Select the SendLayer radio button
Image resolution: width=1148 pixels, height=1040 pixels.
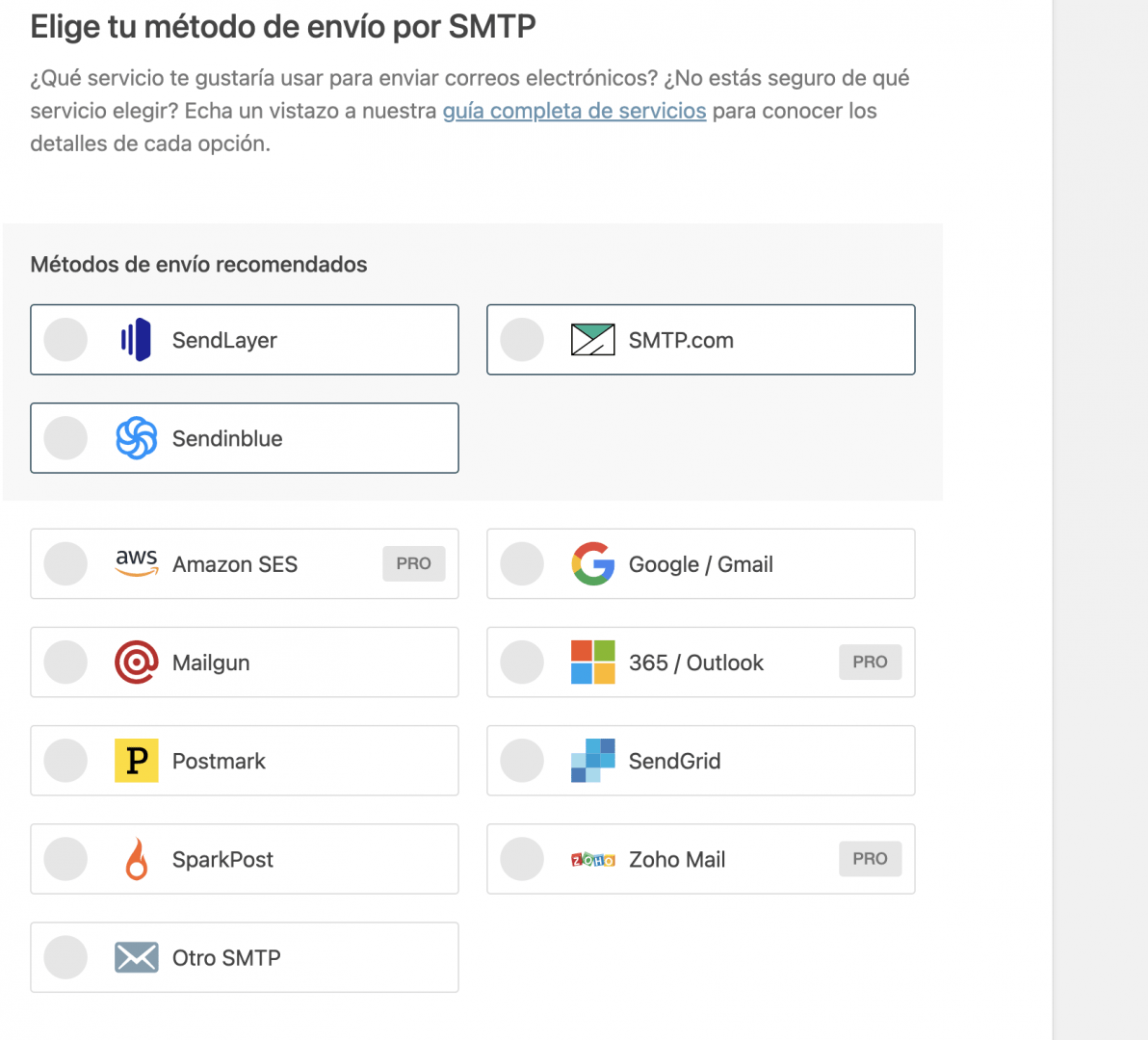[65, 340]
